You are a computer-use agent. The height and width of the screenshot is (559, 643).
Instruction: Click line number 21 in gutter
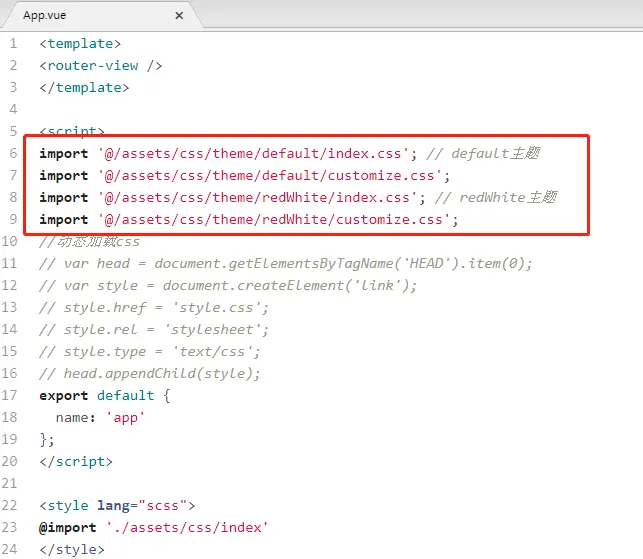pos(9,484)
